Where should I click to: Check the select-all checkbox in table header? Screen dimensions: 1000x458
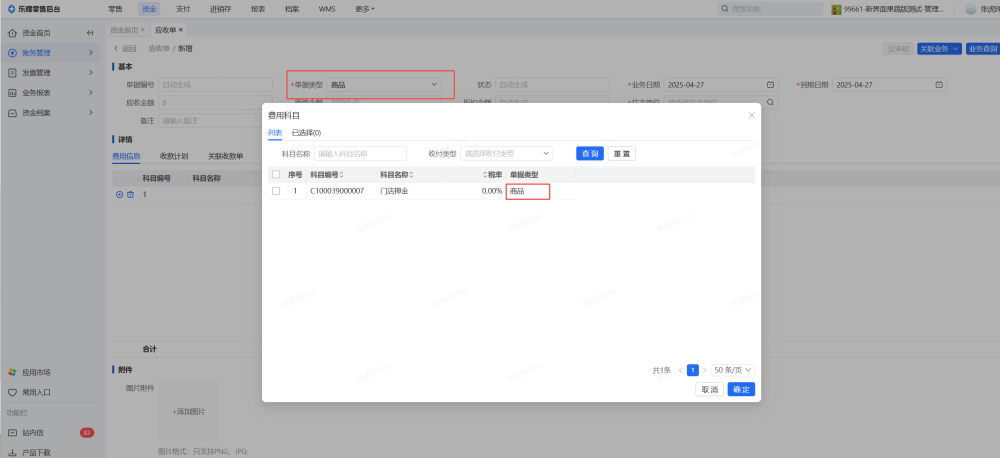276,175
